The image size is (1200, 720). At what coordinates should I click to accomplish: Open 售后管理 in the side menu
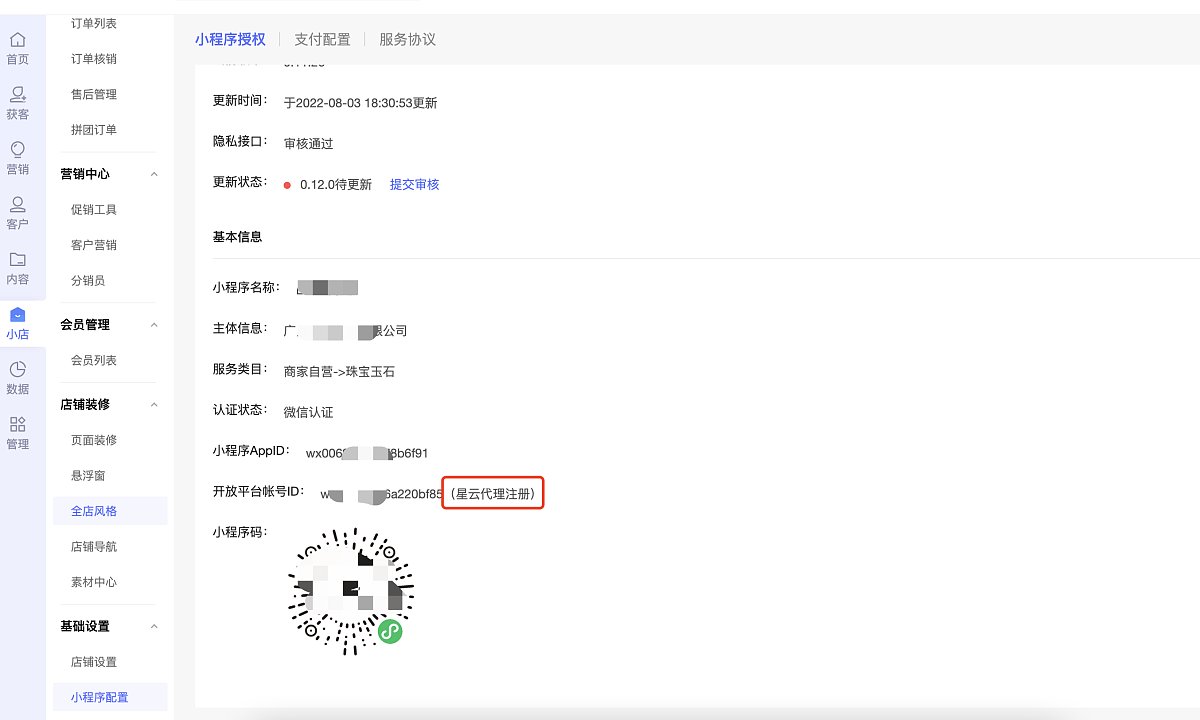94,94
